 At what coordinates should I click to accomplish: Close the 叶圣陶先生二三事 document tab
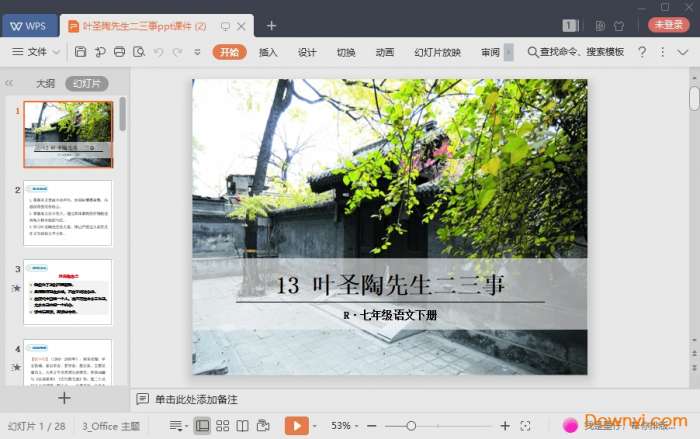pos(242,26)
